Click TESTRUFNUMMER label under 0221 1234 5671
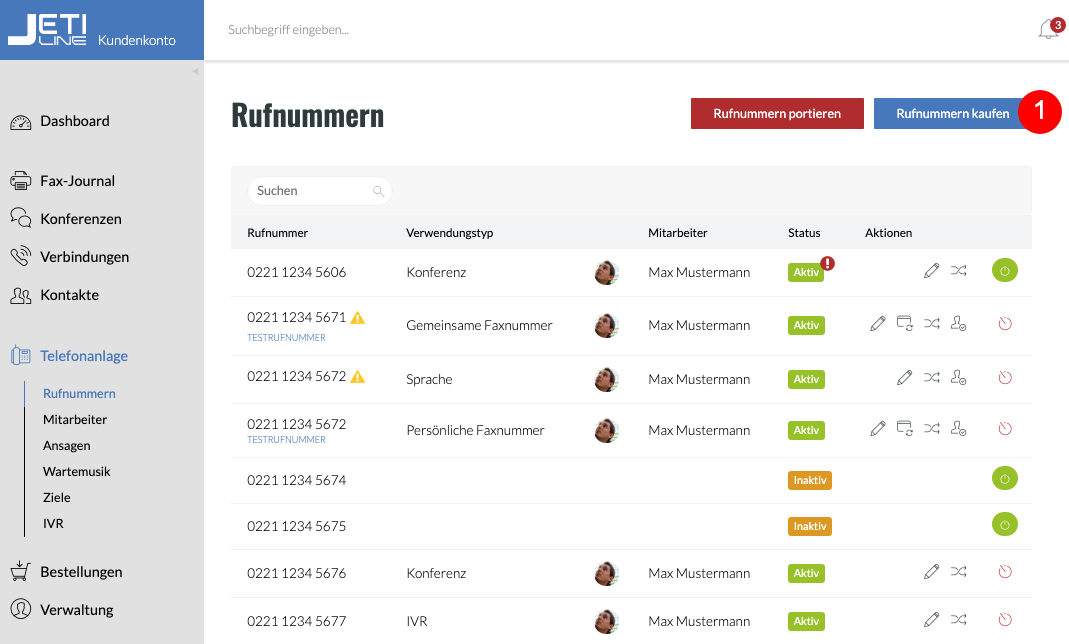This screenshot has width=1069, height=644. [x=286, y=337]
